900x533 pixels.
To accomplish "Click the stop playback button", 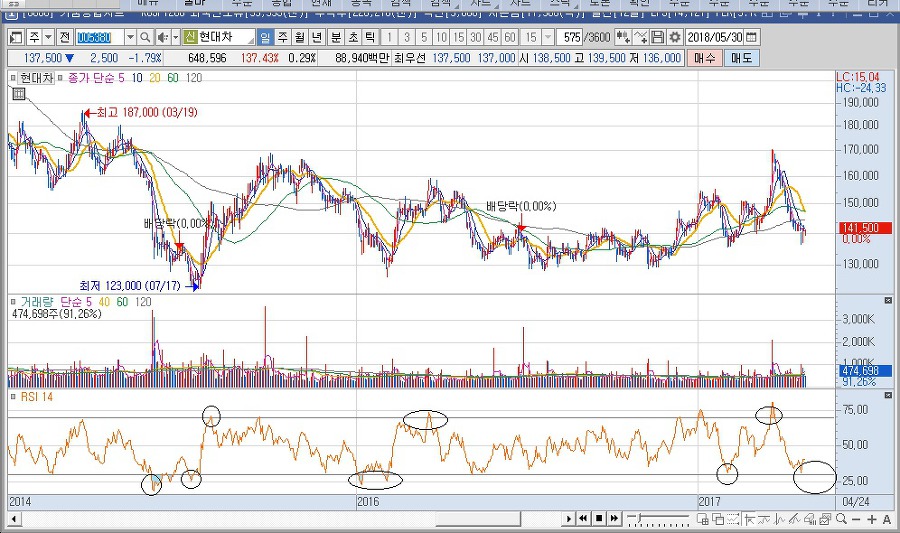I will coord(599,518).
